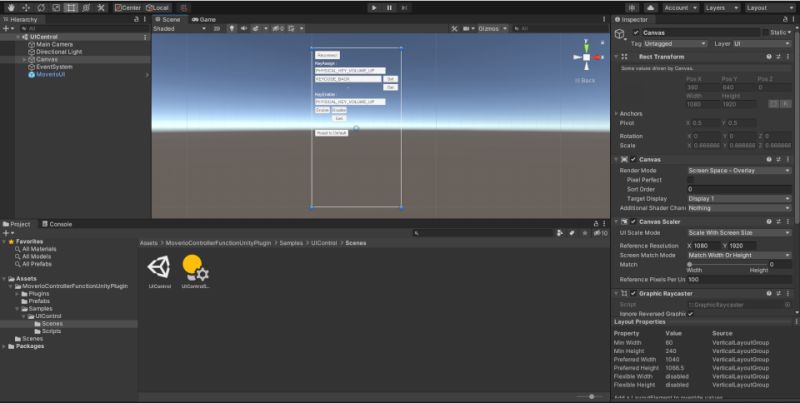Open the UI Scale Mode dropdown
The width and height of the screenshot is (800, 403).
pyautogui.click(x=739, y=233)
